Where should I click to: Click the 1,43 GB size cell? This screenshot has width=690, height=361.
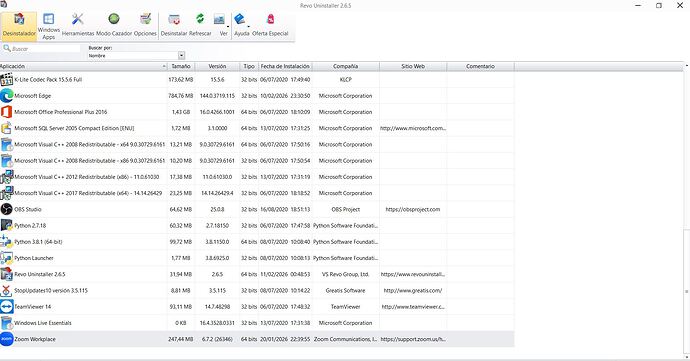pyautogui.click(x=181, y=112)
